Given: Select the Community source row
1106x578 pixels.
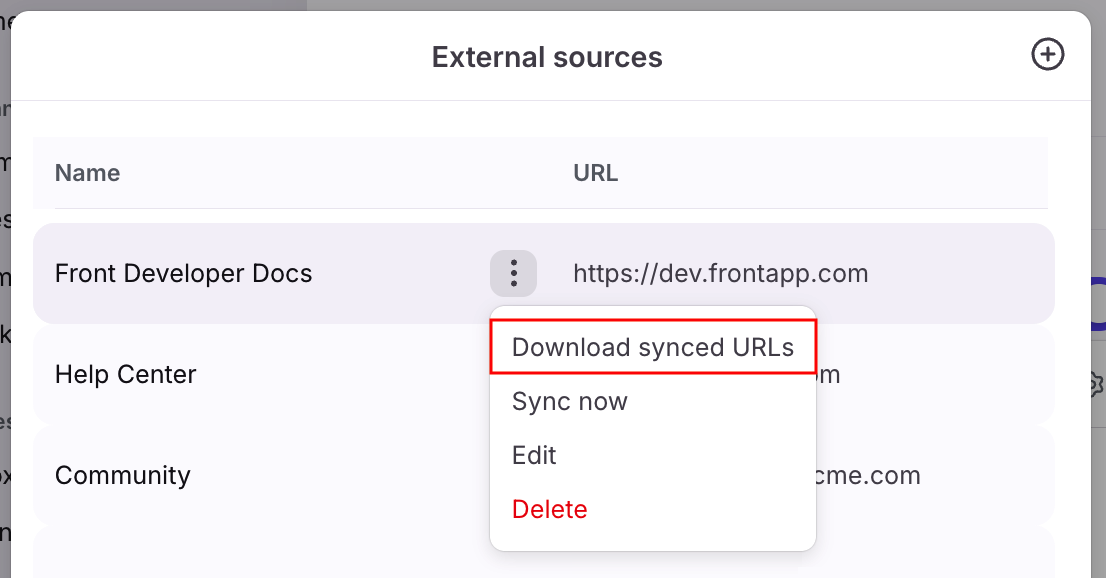Looking at the screenshot, I should click(x=123, y=474).
